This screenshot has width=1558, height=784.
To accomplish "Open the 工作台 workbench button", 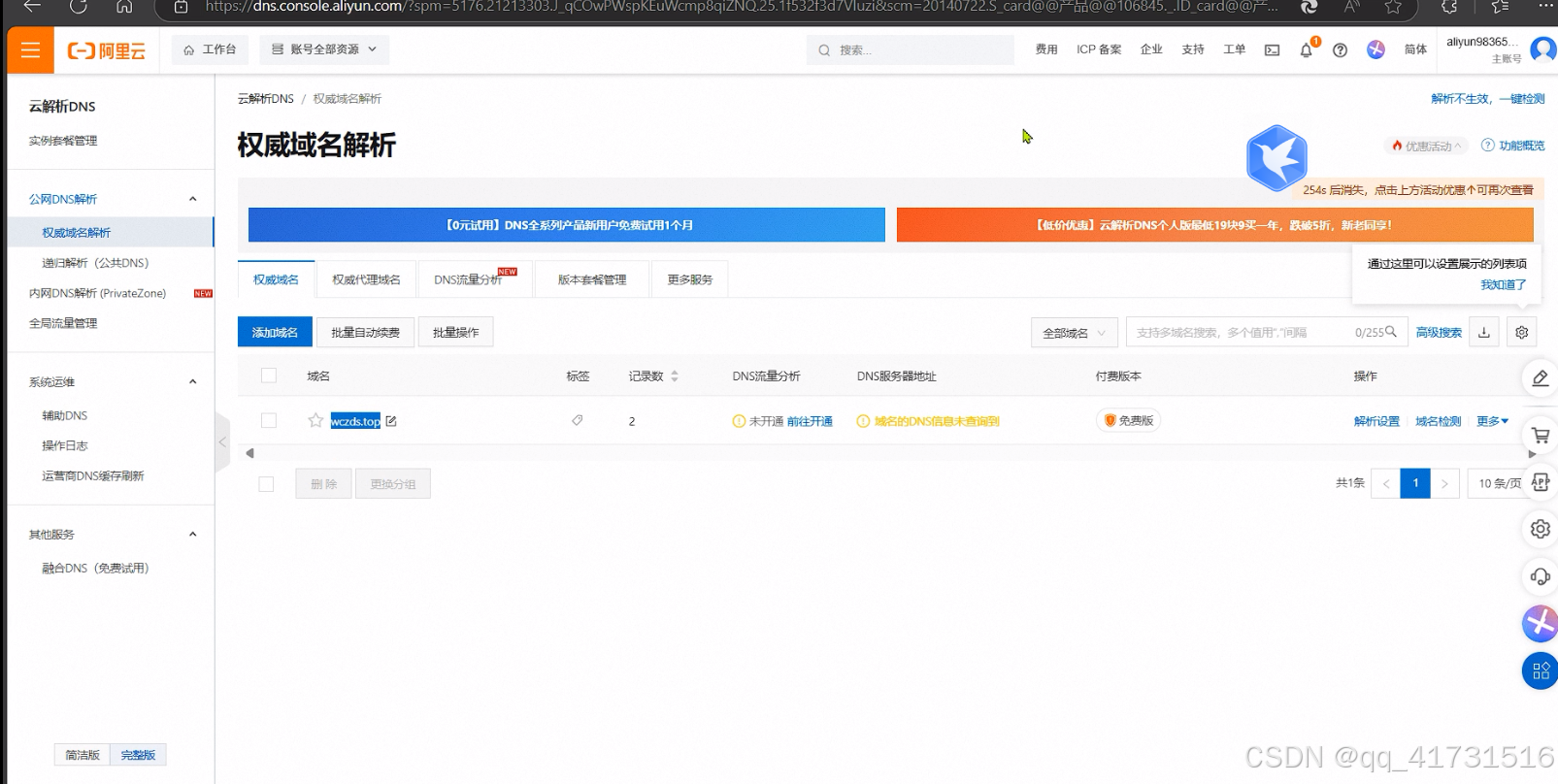I will [x=210, y=49].
